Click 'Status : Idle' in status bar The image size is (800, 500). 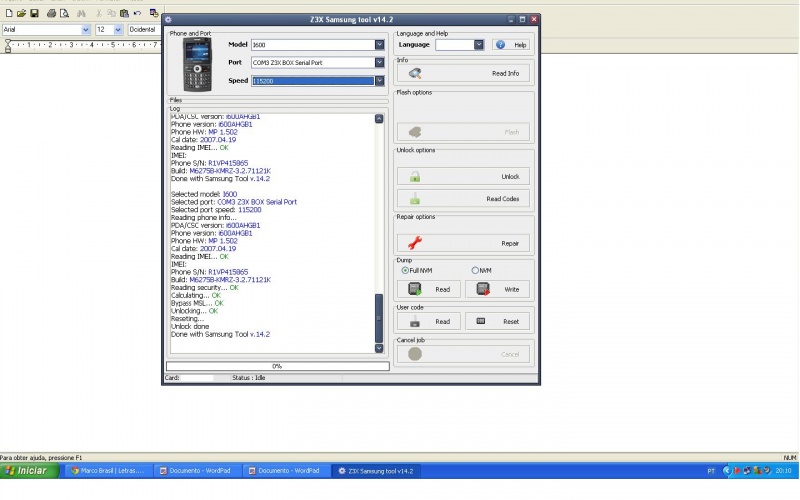point(248,378)
